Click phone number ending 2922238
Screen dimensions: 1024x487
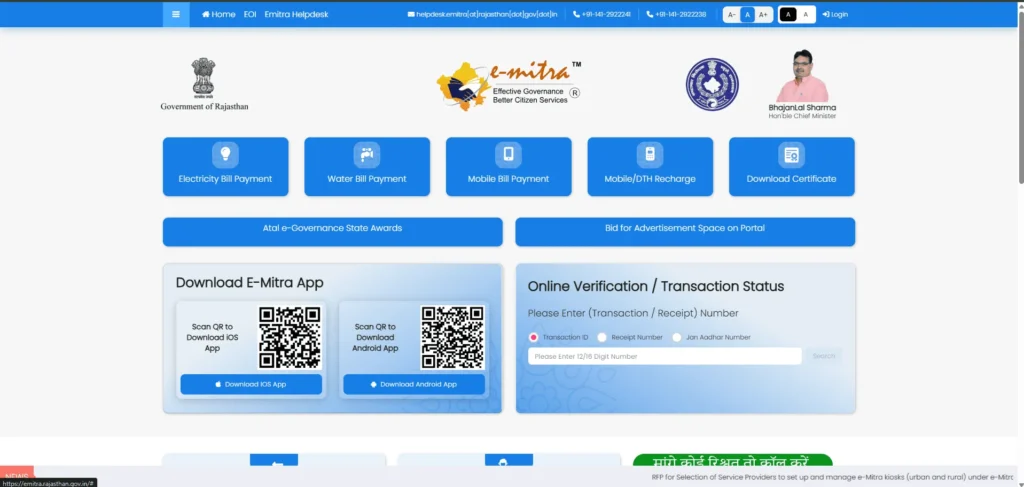676,14
